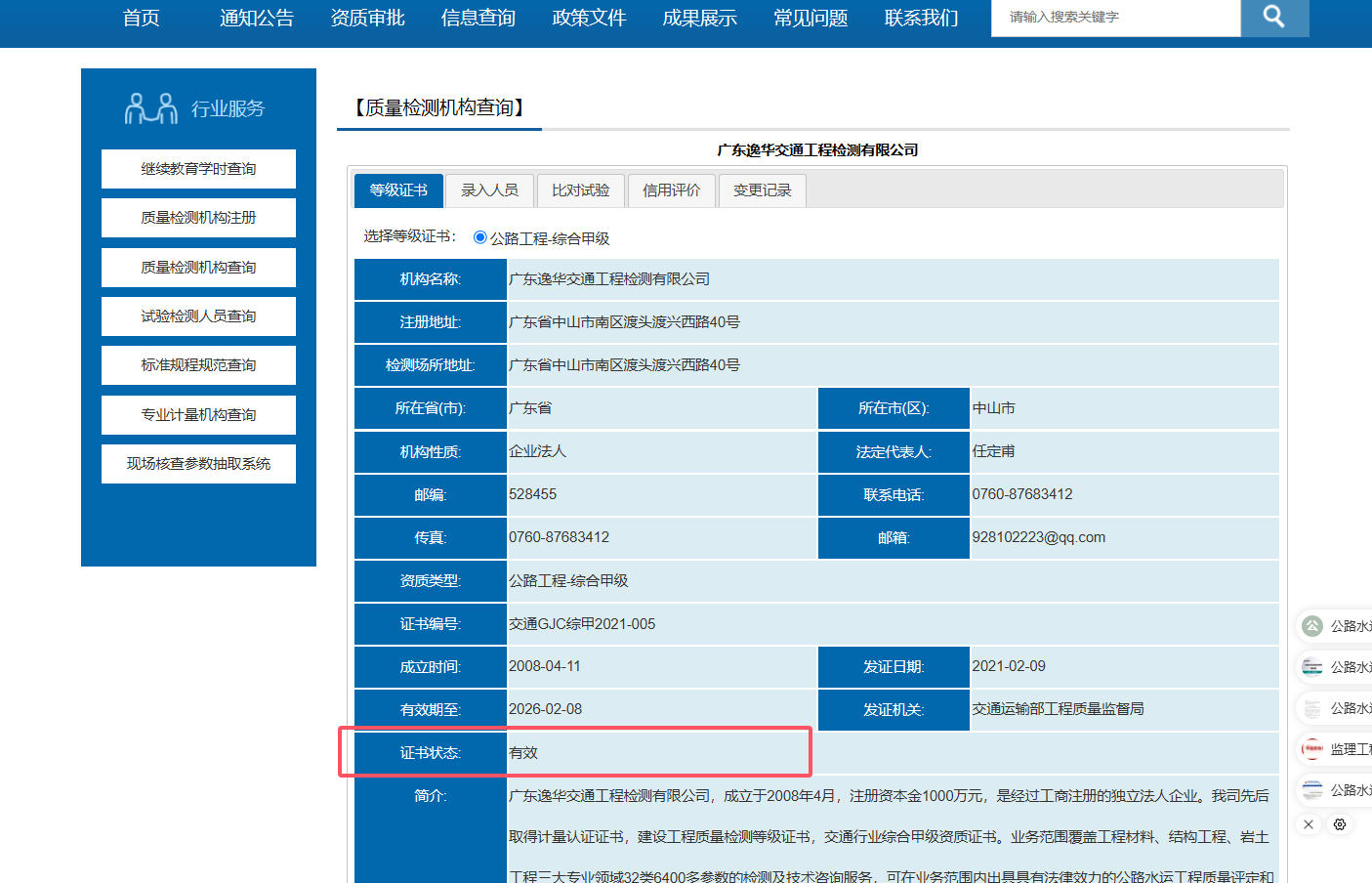Navigate to 成果展示

[700, 18]
